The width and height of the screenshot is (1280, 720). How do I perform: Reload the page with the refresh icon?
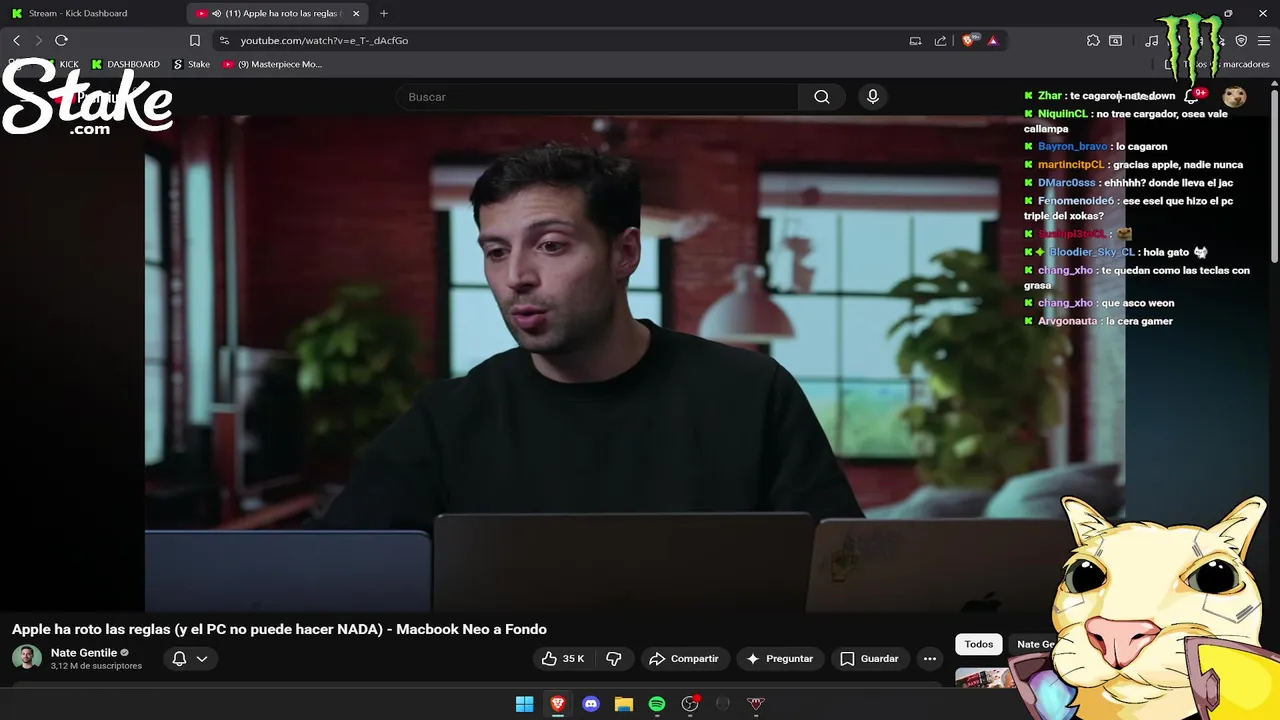point(61,40)
